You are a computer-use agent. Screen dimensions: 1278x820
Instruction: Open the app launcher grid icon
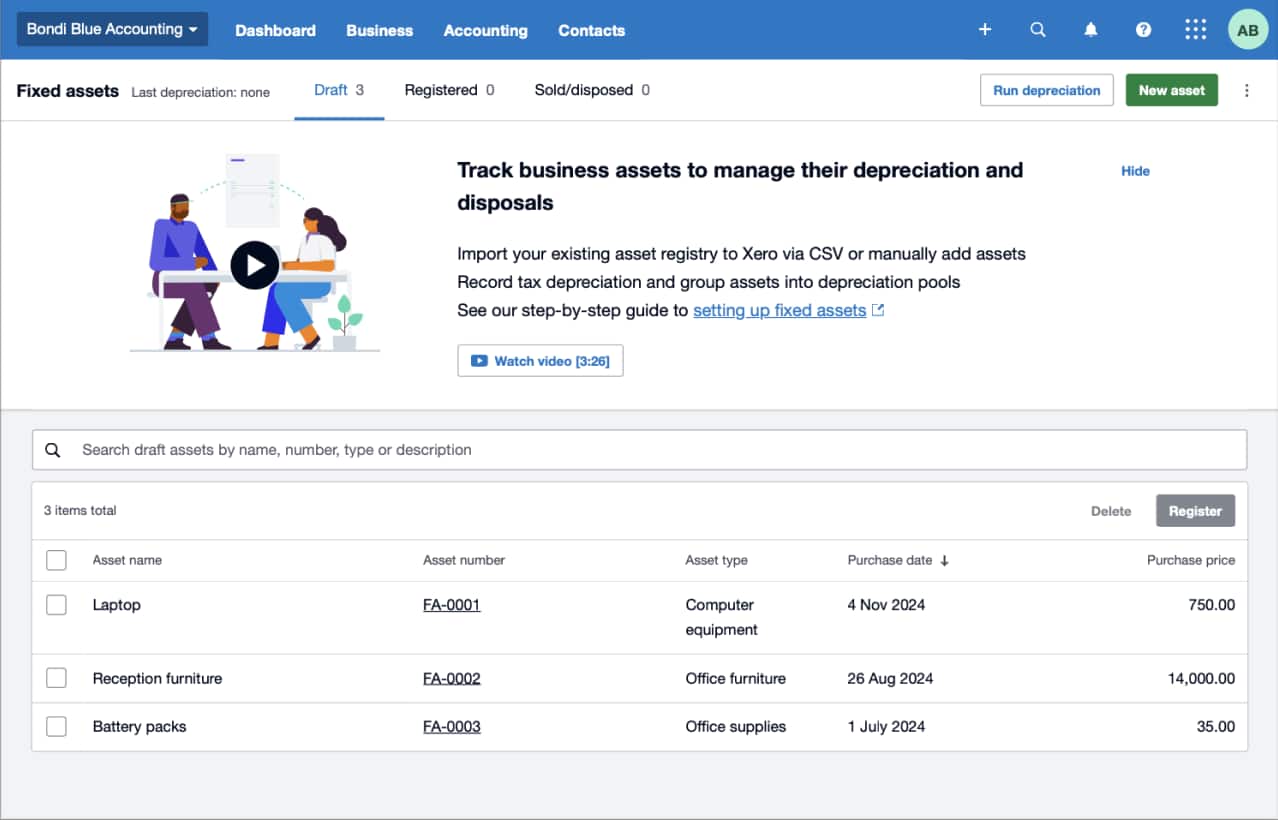(1195, 30)
